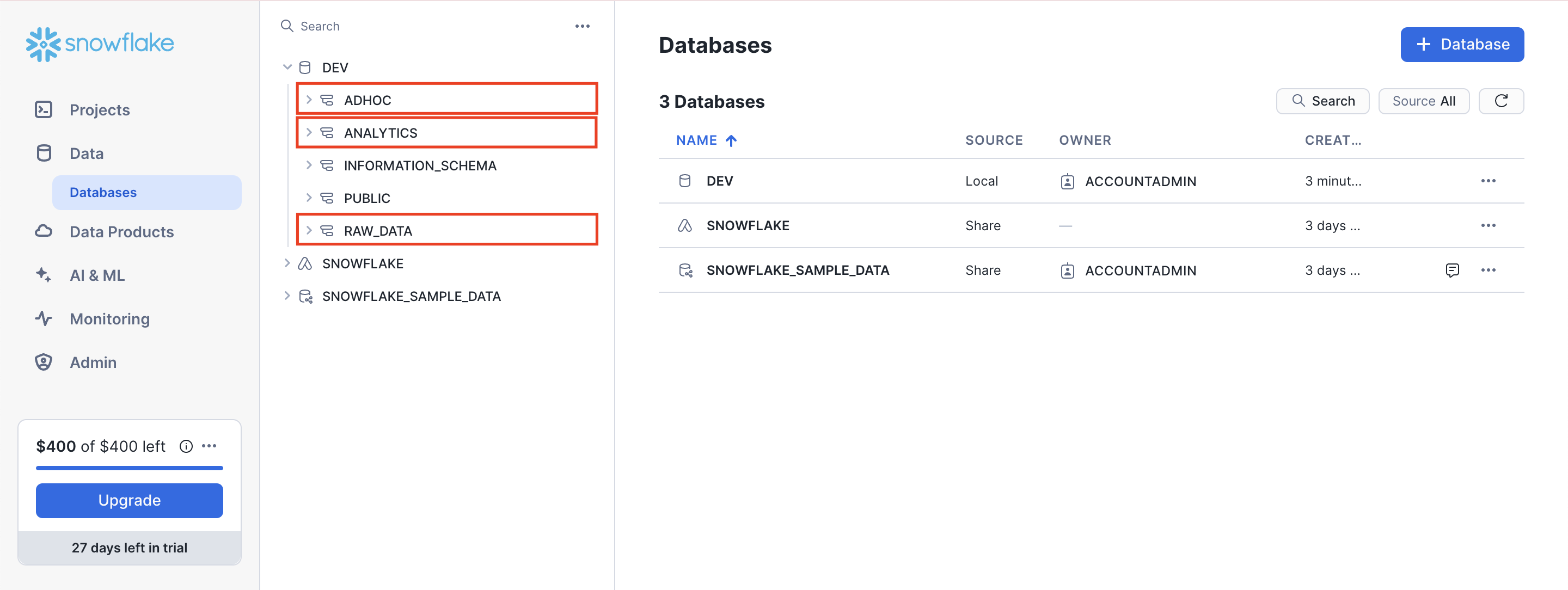Open the object explorer ellipsis menu
The width and height of the screenshot is (1568, 590).
582,26
